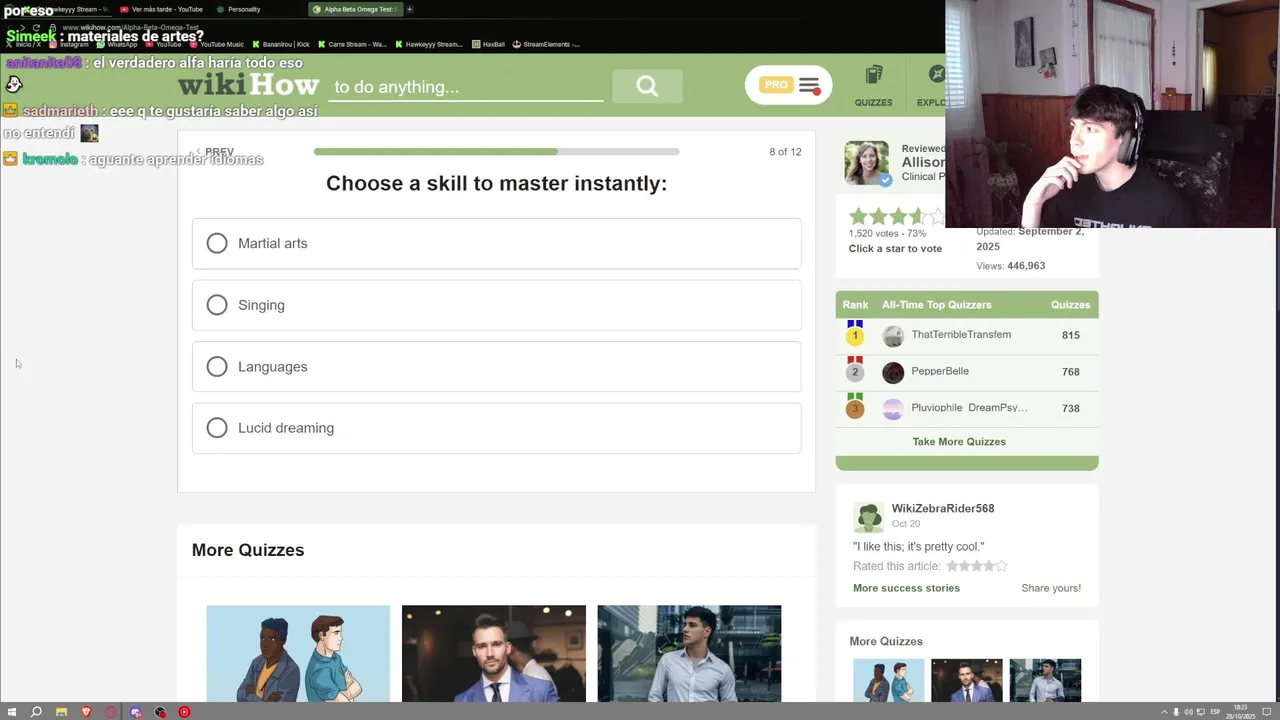This screenshot has height=720, width=1280.
Task: Open the sidebar suited man quiz thumbnail
Action: click(966, 680)
